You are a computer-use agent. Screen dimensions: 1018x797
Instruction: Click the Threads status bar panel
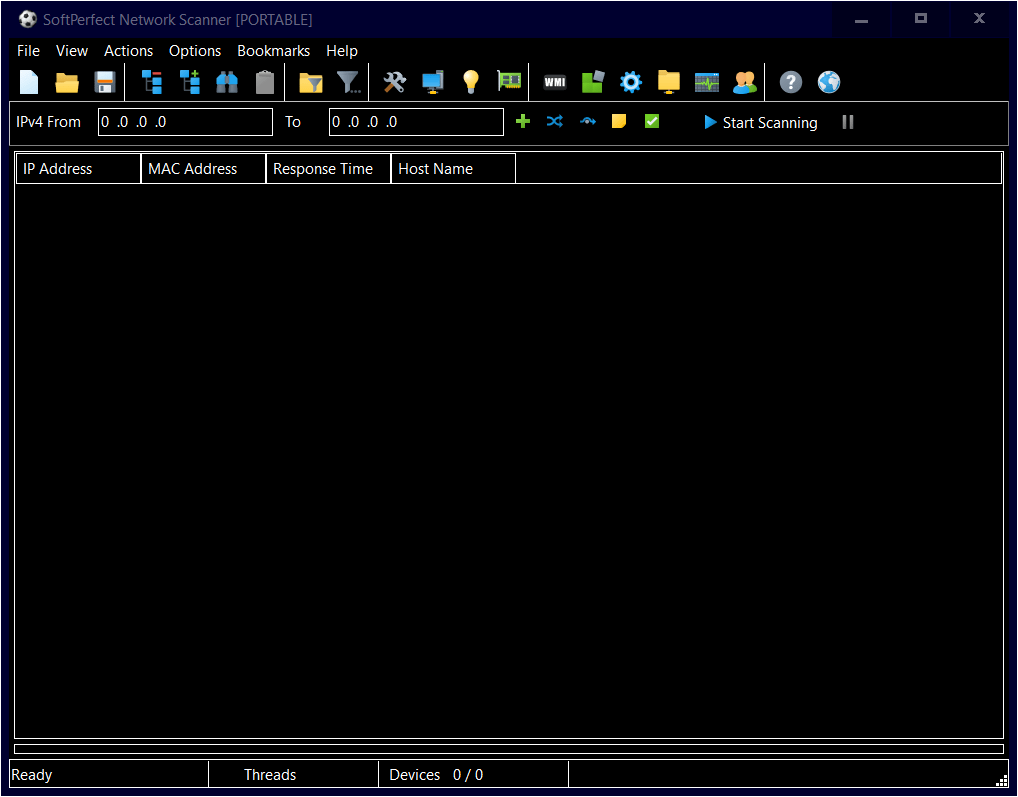coord(293,775)
